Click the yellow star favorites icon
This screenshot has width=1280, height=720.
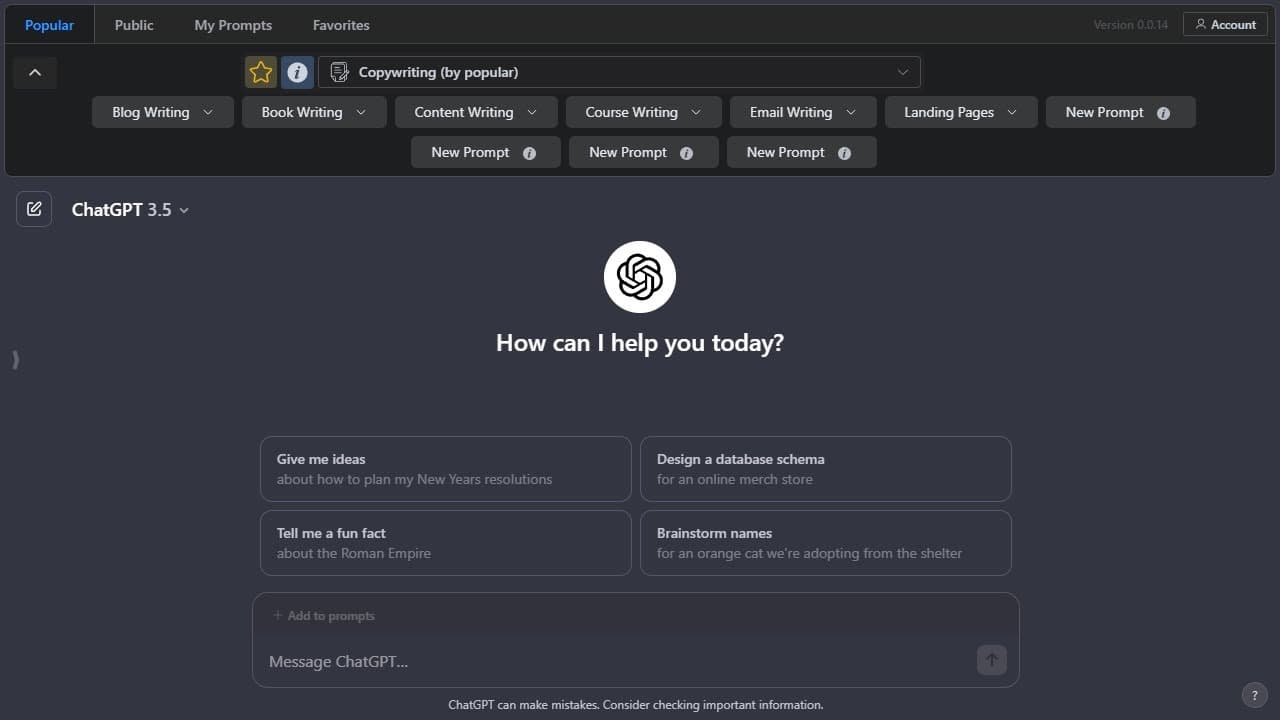261,72
